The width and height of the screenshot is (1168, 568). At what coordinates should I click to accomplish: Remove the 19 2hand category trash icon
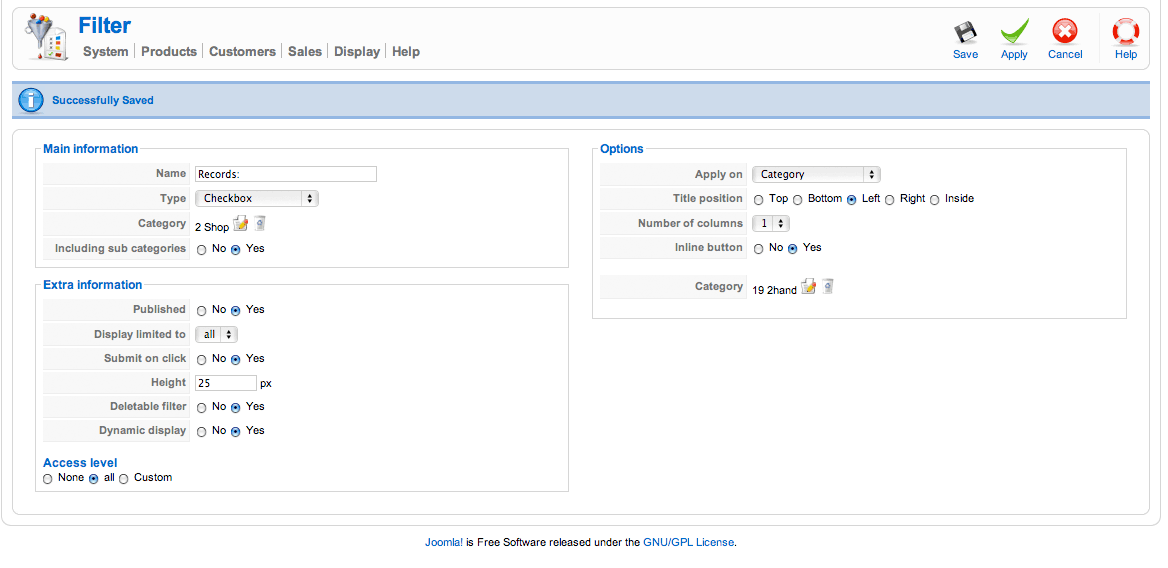[x=828, y=287]
